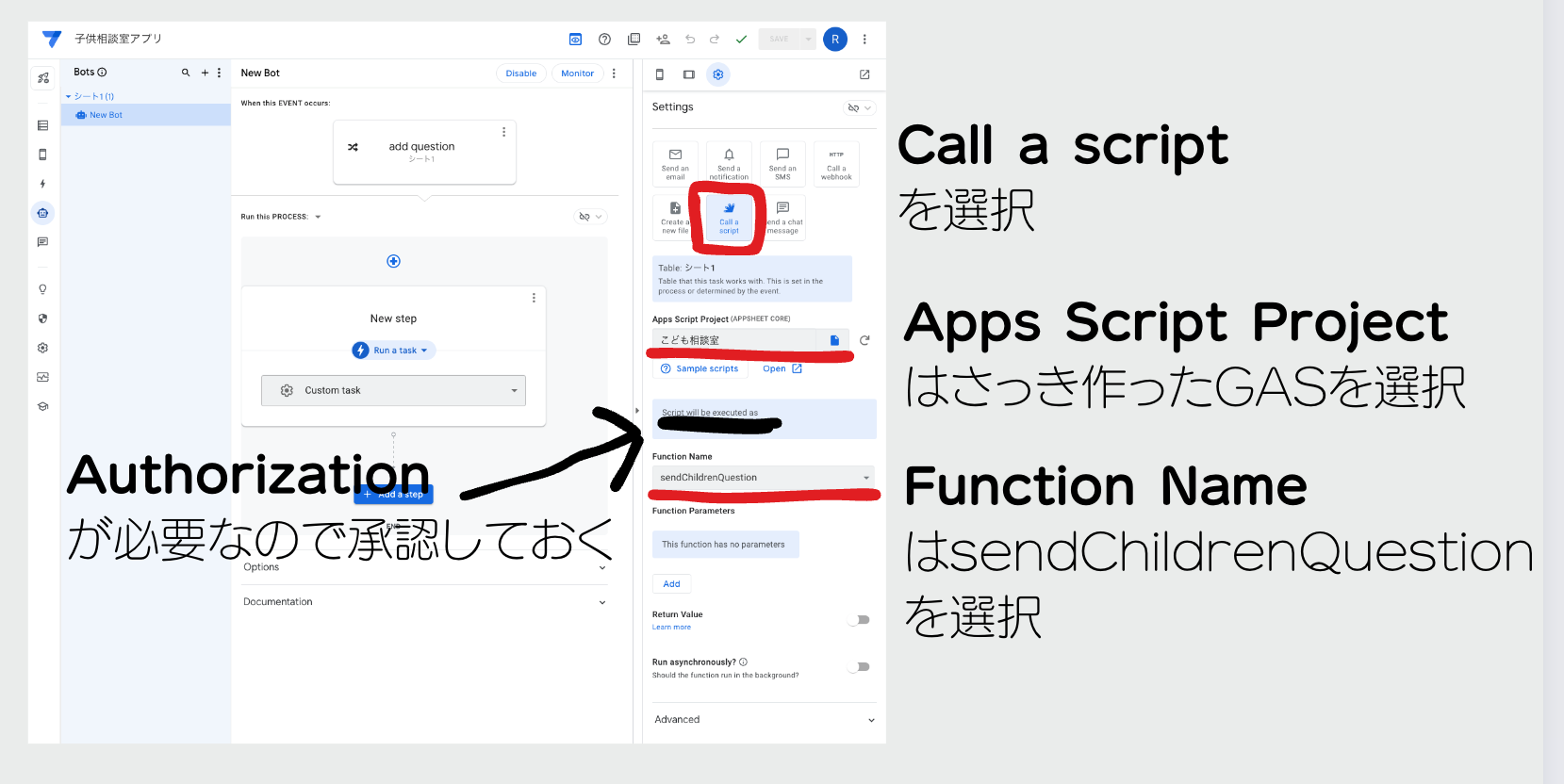The image size is (1564, 784).
Task: Open the Learn more link
Action: [671, 628]
